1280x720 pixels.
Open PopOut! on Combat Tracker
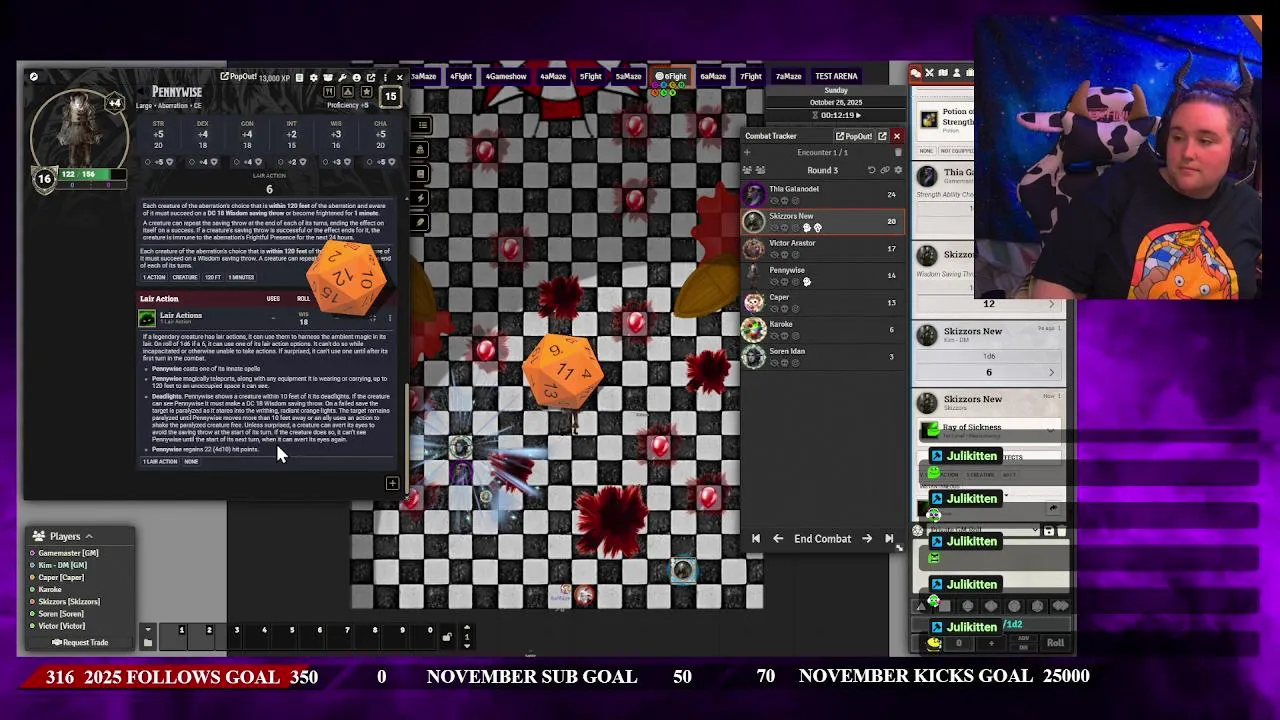pyautogui.click(x=853, y=136)
